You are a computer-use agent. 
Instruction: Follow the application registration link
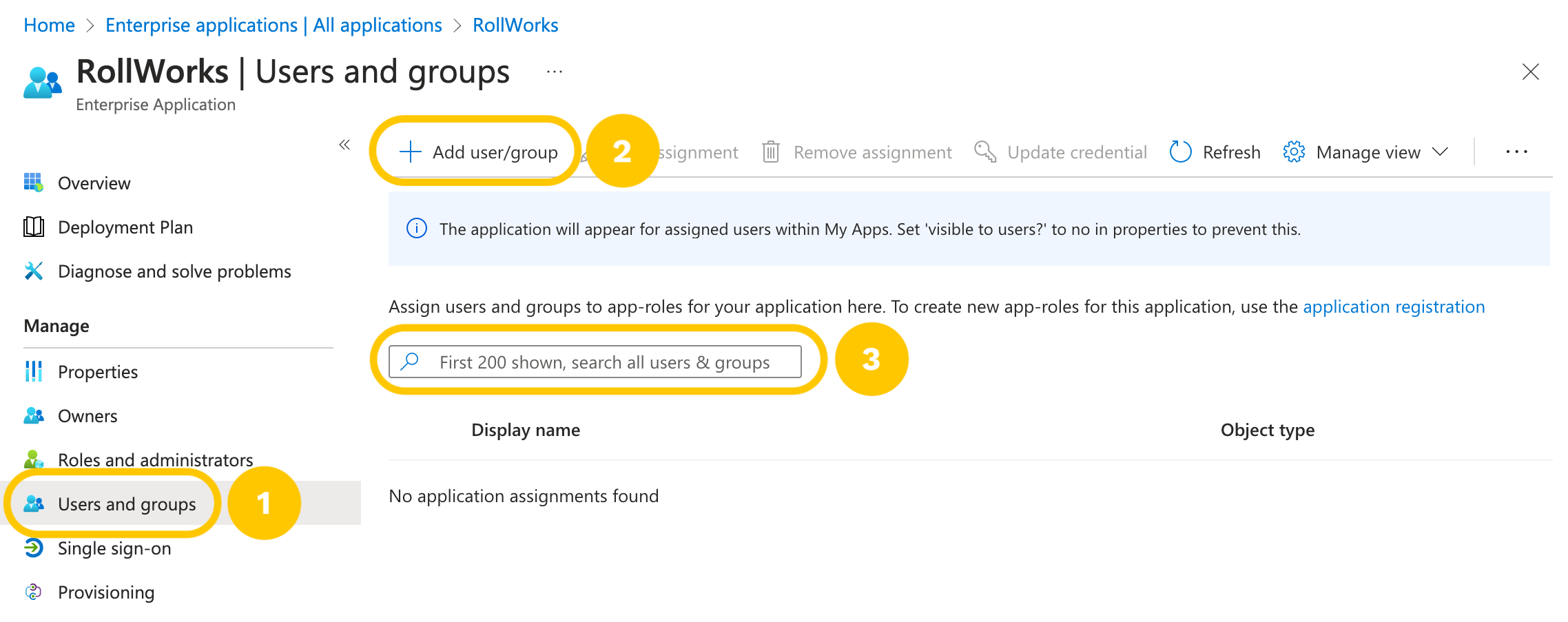[1394, 307]
